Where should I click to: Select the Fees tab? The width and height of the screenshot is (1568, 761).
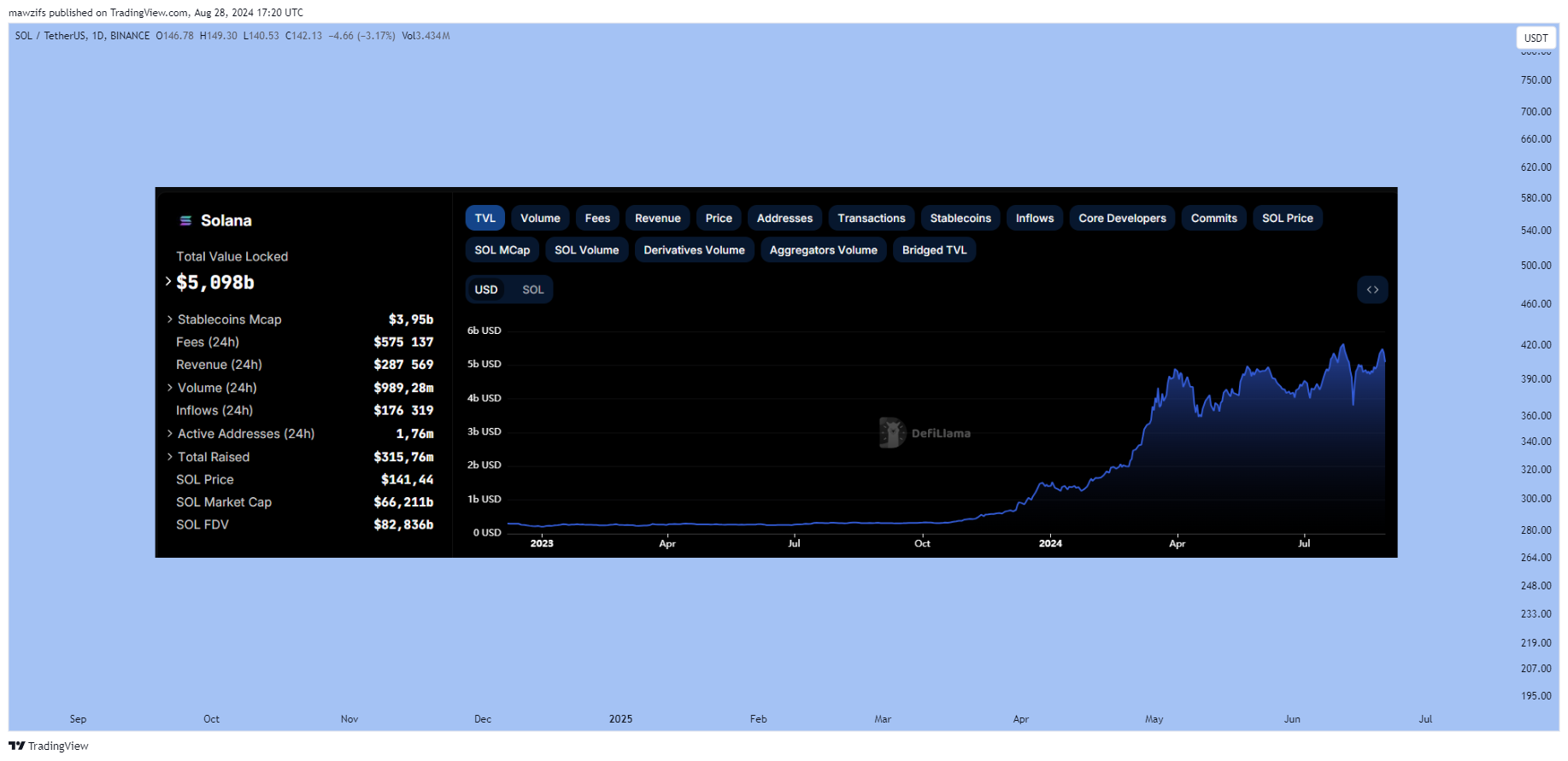(597, 218)
